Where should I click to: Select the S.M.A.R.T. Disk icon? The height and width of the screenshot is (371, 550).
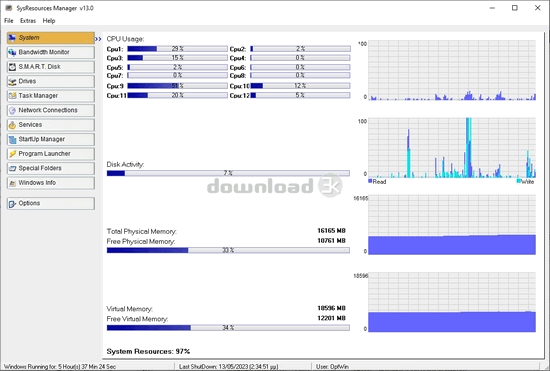(x=12, y=67)
